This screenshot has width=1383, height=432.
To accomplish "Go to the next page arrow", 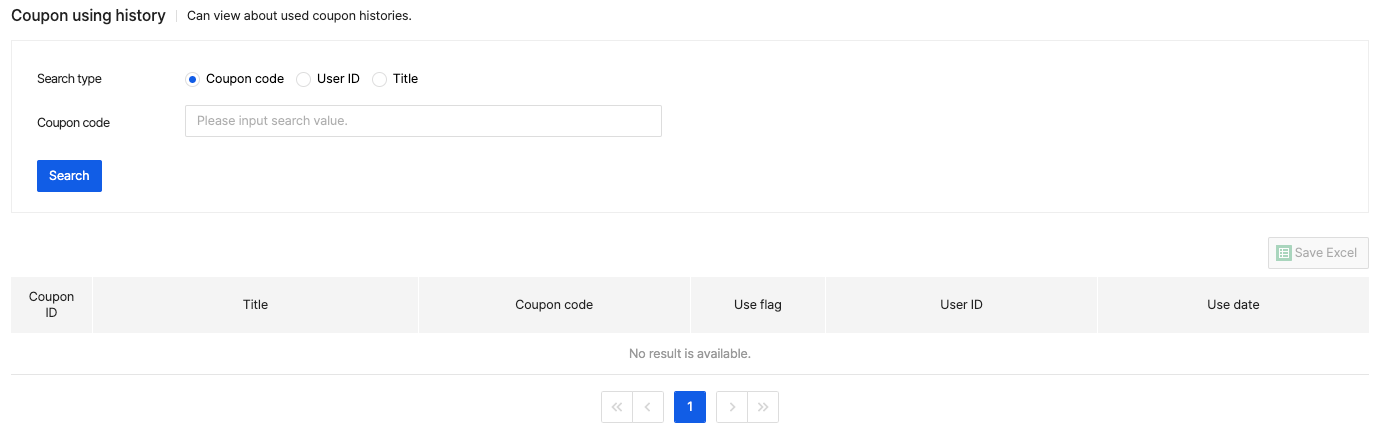I will pyautogui.click(x=732, y=407).
